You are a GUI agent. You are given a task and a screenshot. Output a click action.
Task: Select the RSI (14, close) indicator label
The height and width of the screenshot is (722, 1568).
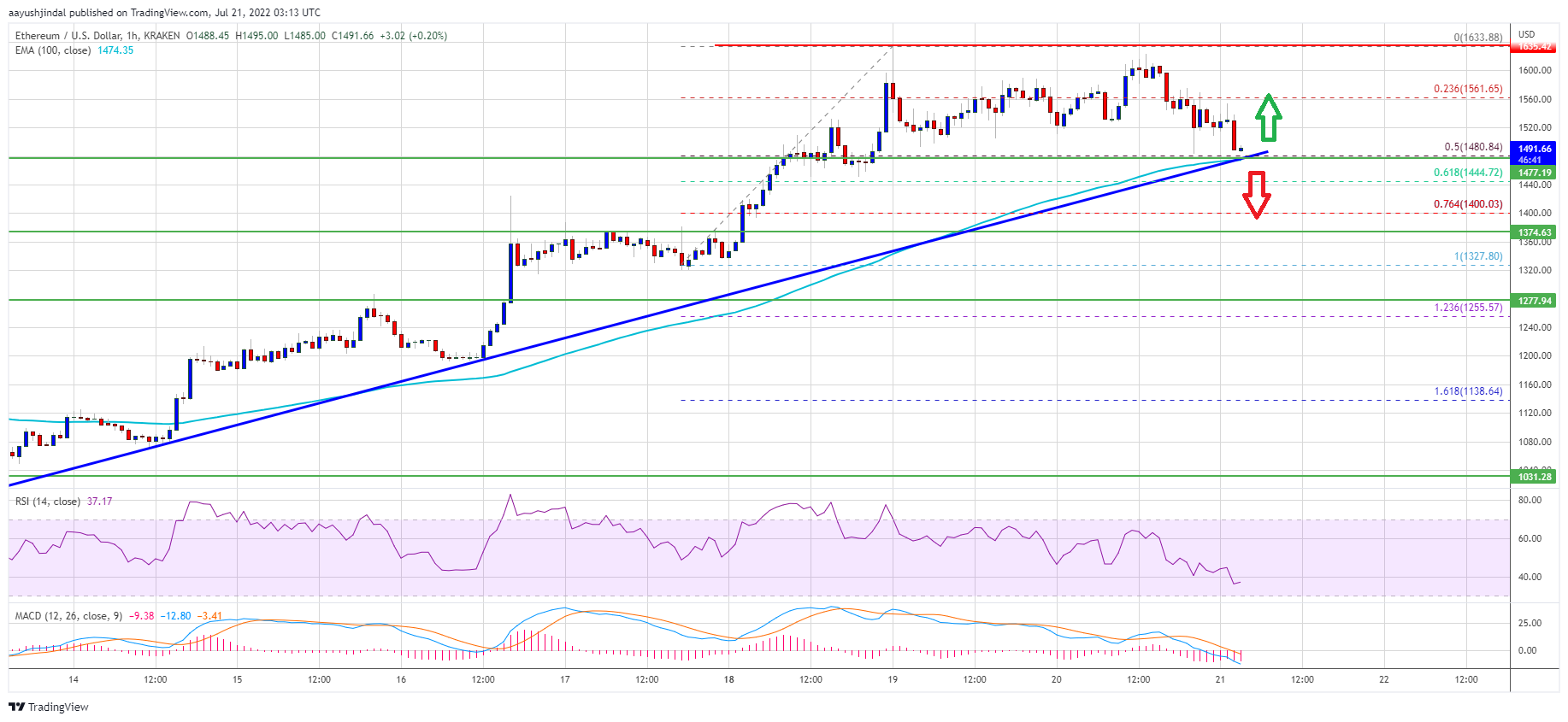pos(48,502)
